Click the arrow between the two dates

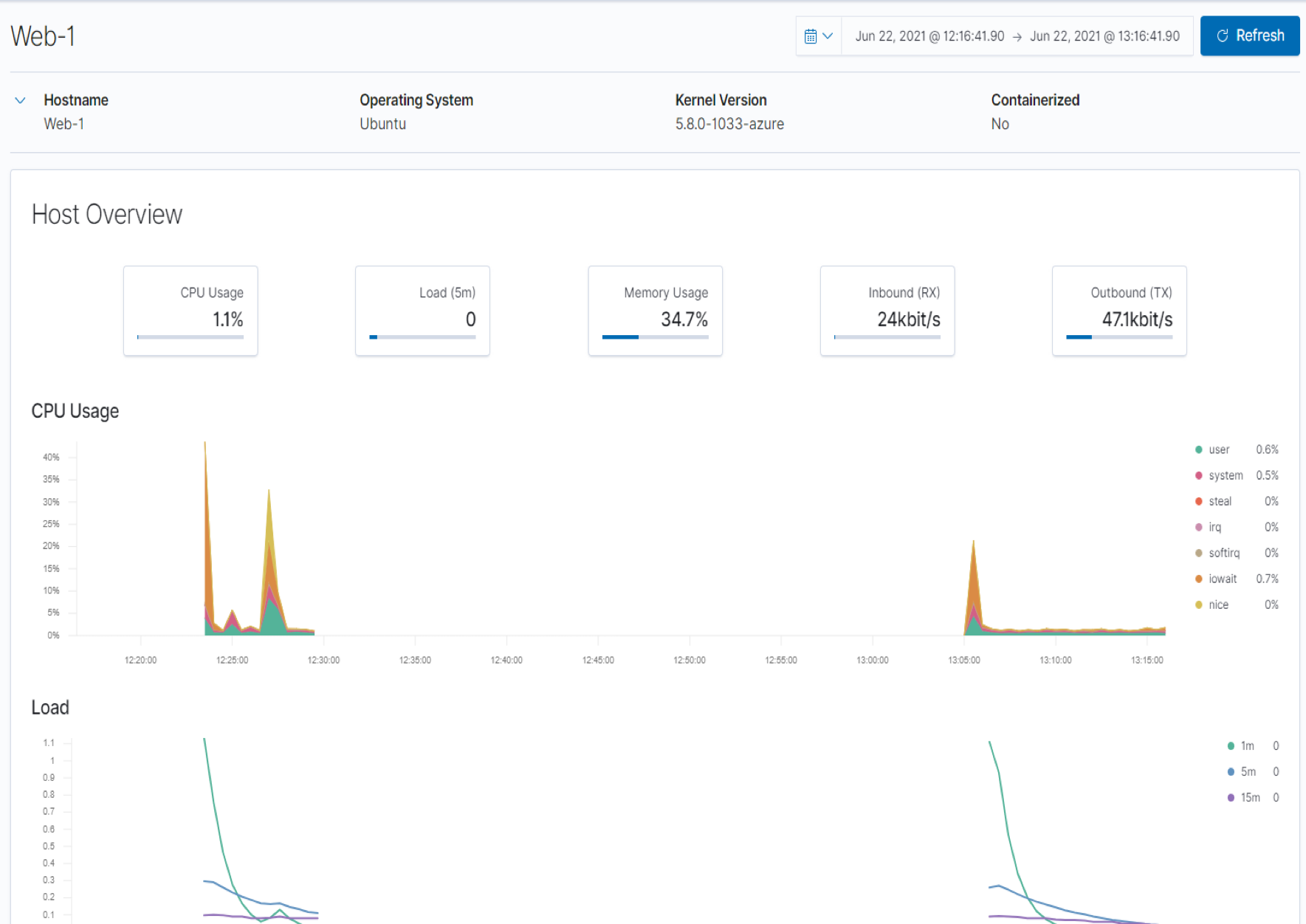(1018, 35)
